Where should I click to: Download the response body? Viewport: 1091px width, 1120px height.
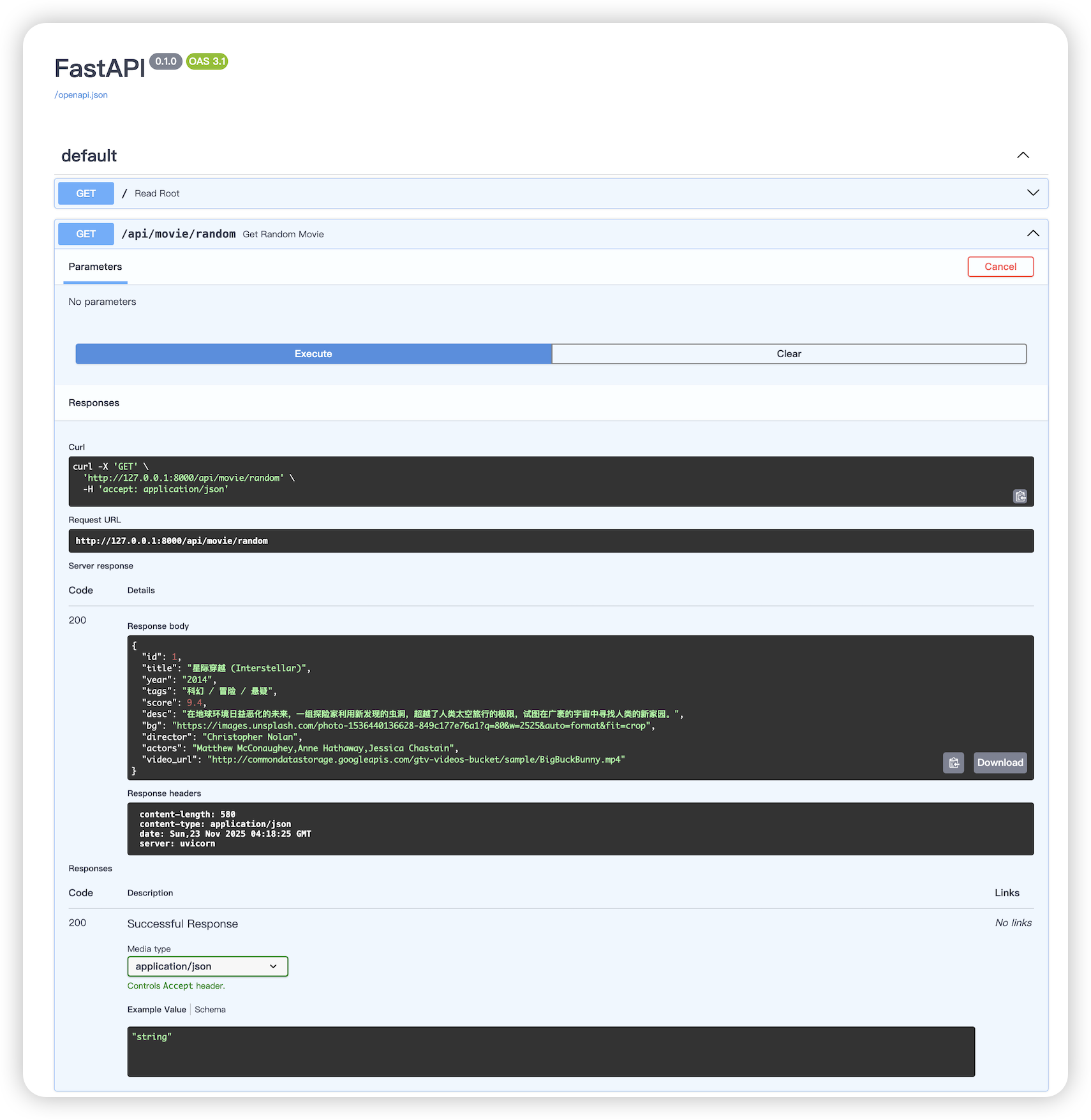[x=1000, y=763]
